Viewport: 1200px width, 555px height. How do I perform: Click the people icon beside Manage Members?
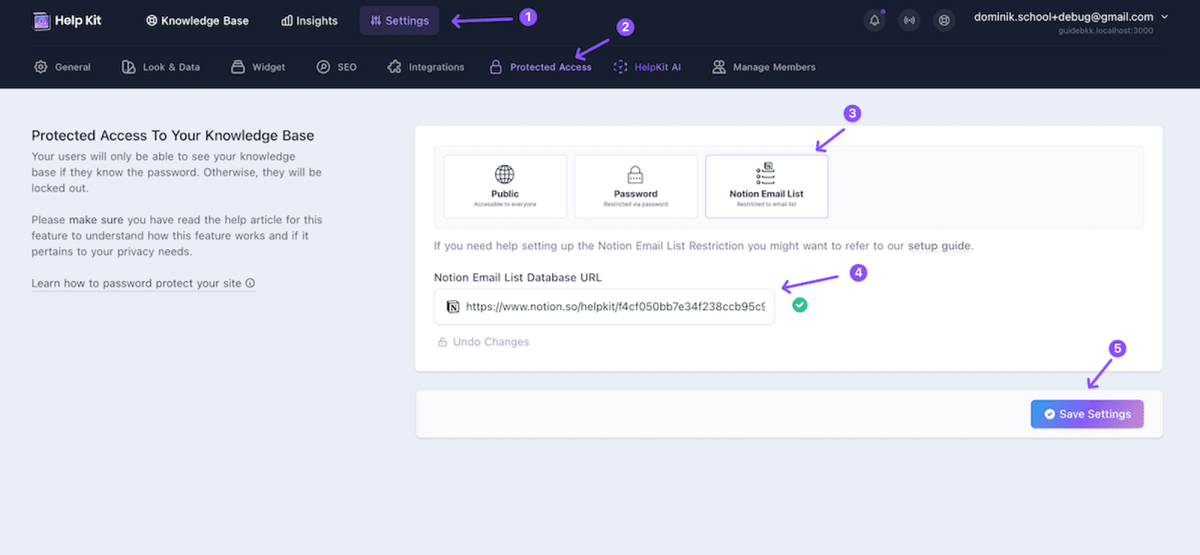click(x=718, y=67)
